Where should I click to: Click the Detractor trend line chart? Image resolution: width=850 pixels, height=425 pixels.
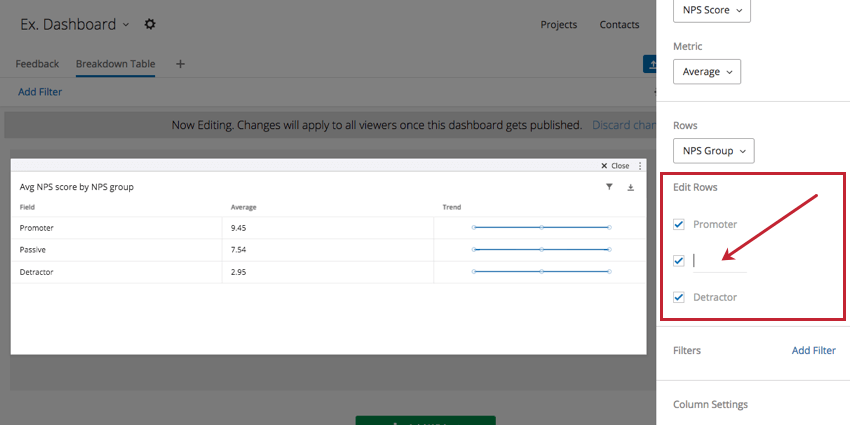pos(542,271)
